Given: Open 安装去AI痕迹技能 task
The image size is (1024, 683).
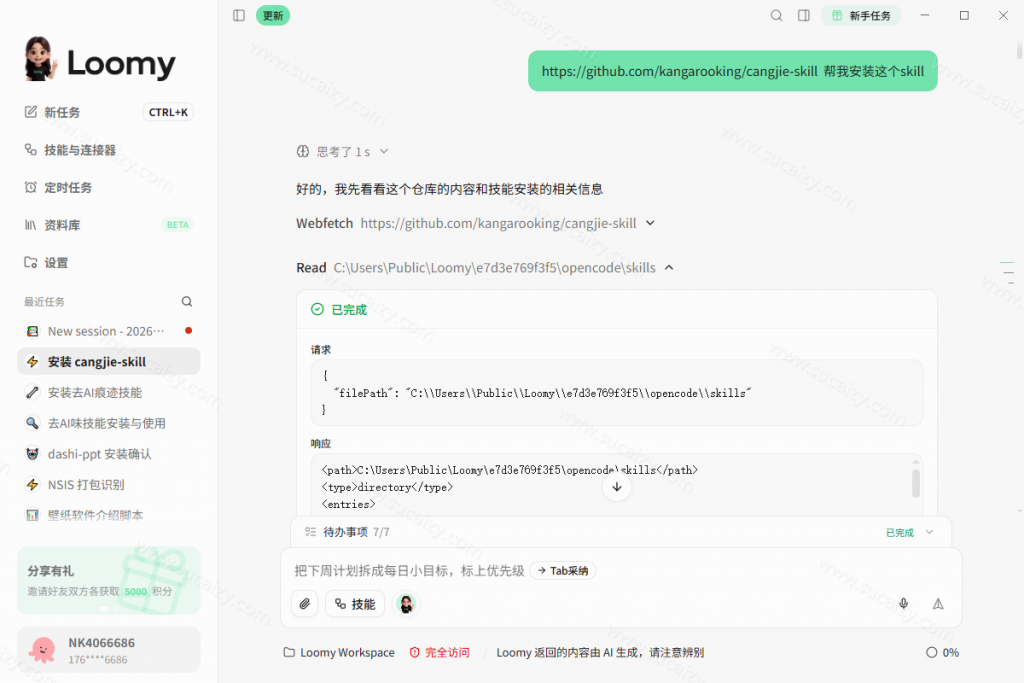Looking at the screenshot, I should point(108,392).
